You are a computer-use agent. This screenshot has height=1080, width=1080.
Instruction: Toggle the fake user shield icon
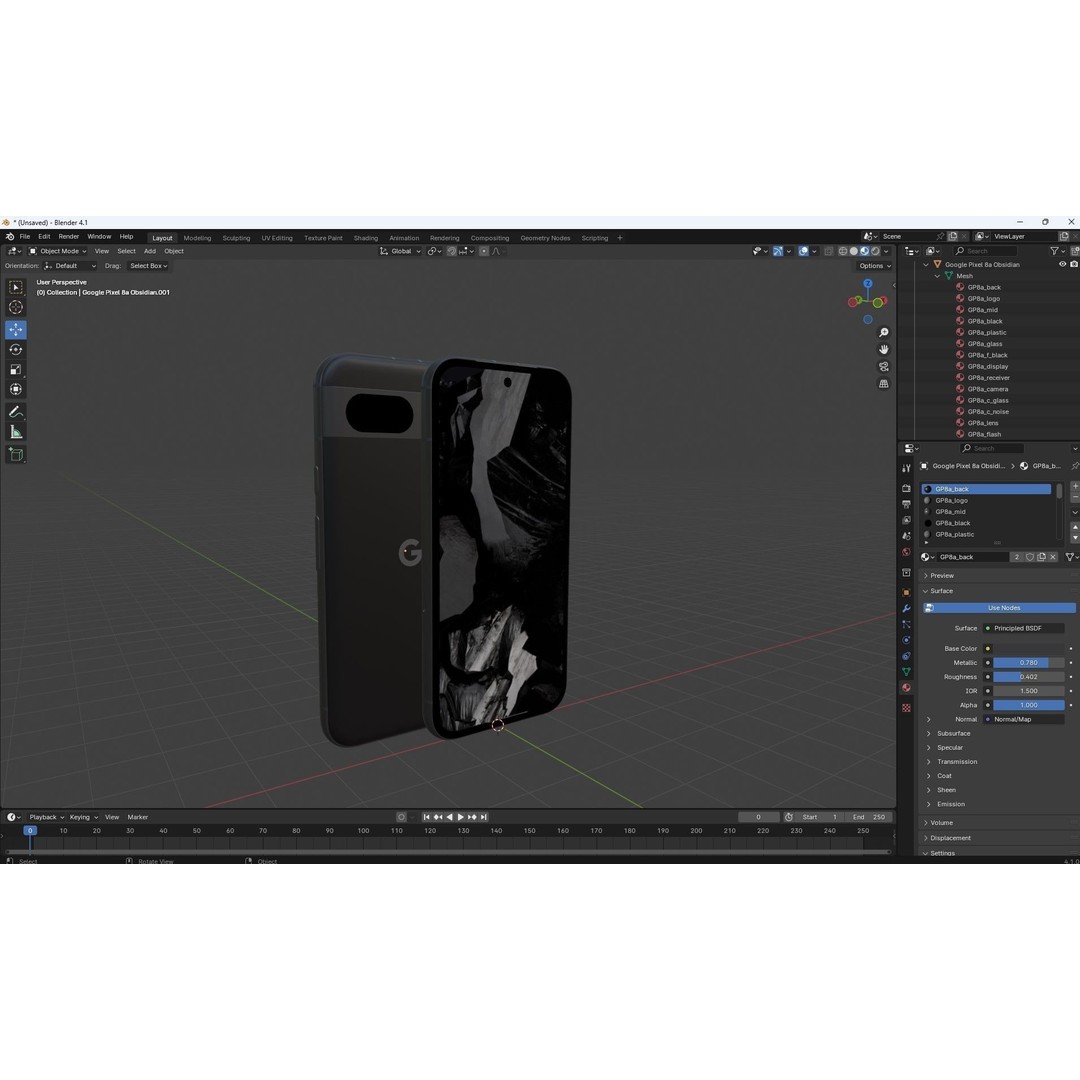tap(1030, 557)
